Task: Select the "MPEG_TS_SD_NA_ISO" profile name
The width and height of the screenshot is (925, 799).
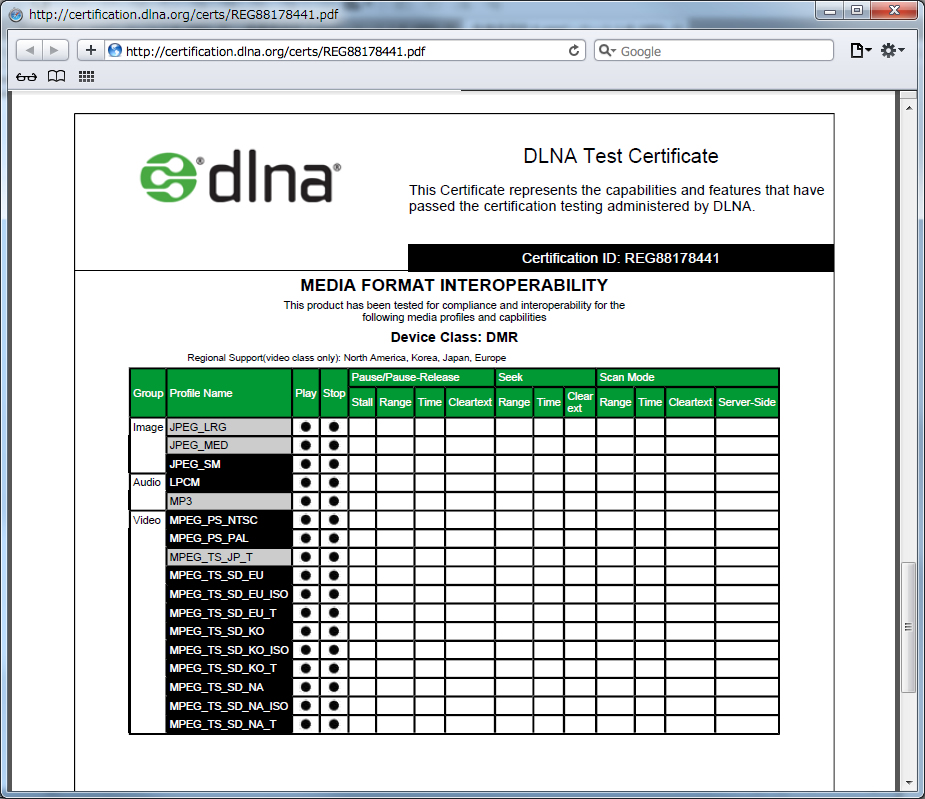Action: click(229, 706)
